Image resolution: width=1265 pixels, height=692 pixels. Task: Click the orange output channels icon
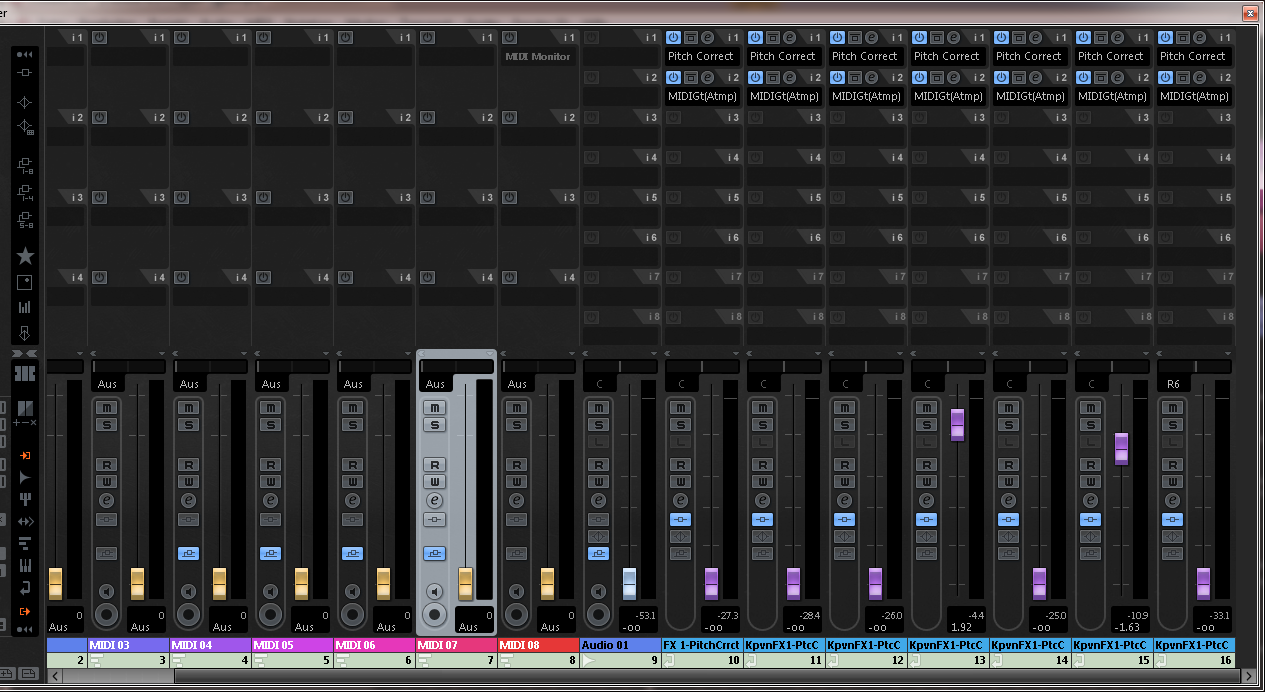pos(25,611)
